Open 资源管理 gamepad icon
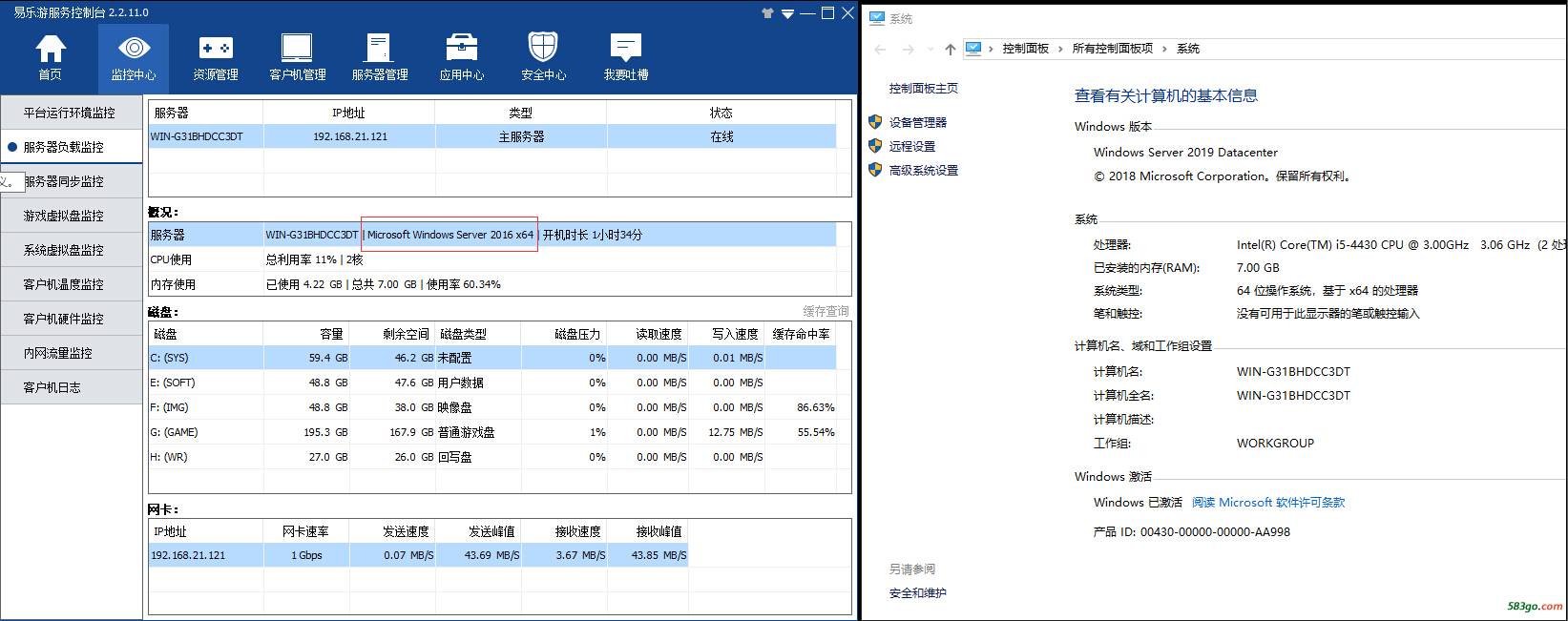Image resolution: width=1568 pixels, height=621 pixels. pos(216,57)
